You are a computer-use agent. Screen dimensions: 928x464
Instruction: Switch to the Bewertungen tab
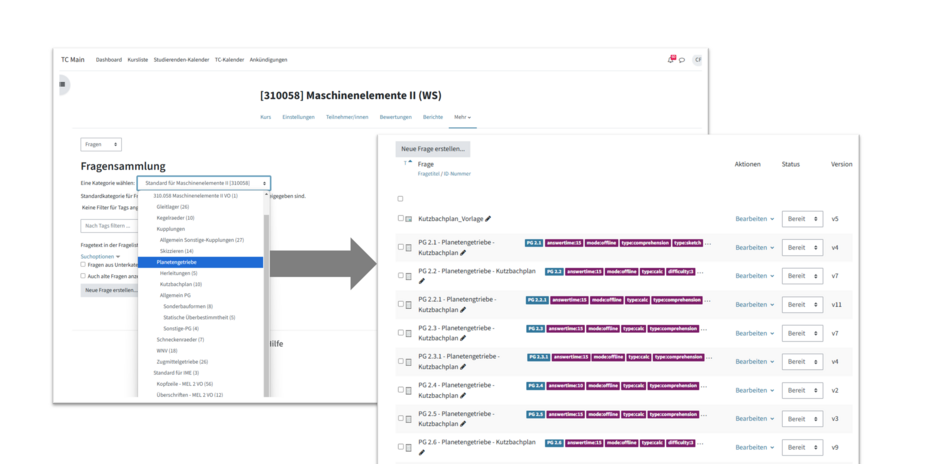tap(395, 117)
